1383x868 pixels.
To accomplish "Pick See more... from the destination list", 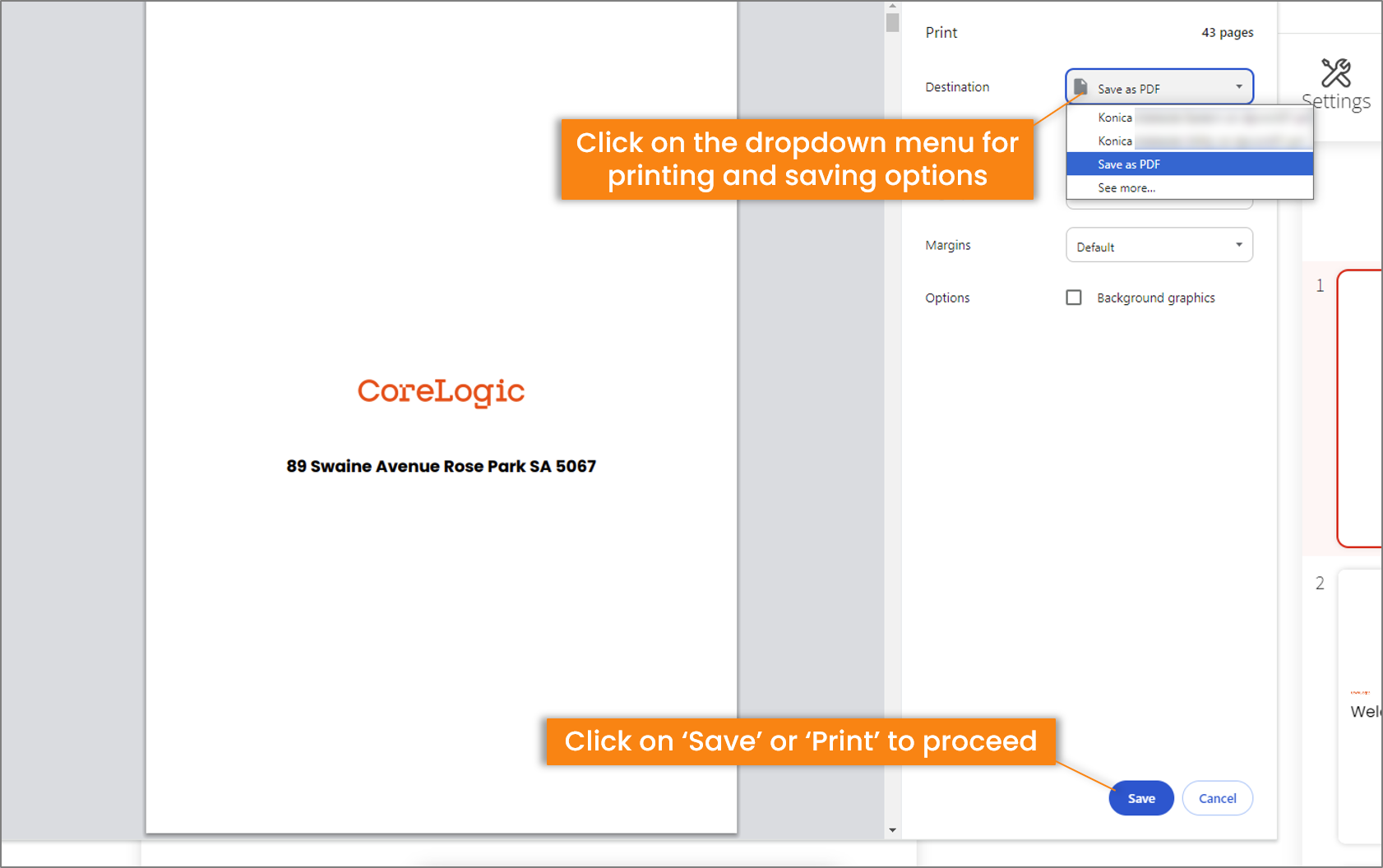I will click(x=1190, y=187).
